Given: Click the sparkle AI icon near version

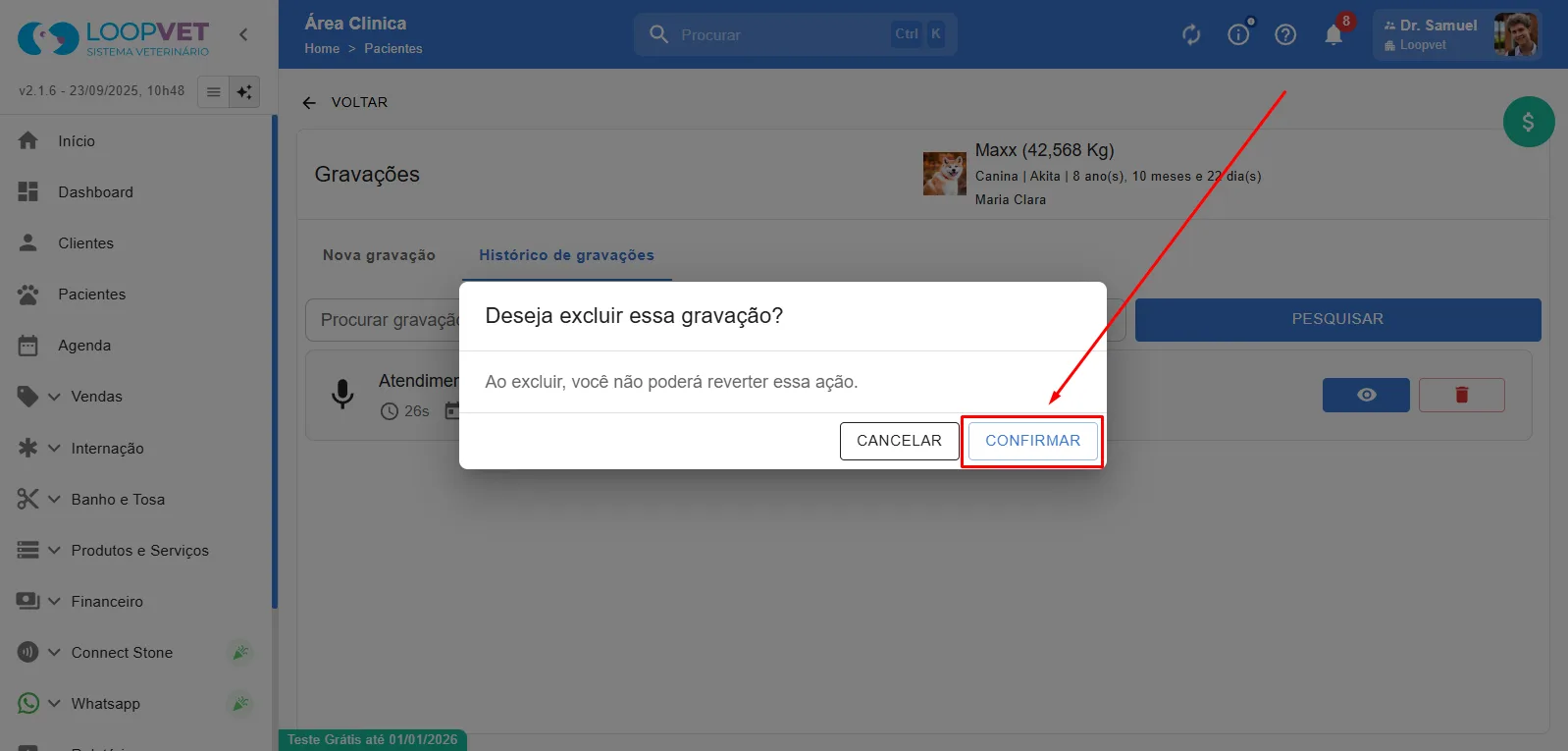Looking at the screenshot, I should (x=244, y=91).
